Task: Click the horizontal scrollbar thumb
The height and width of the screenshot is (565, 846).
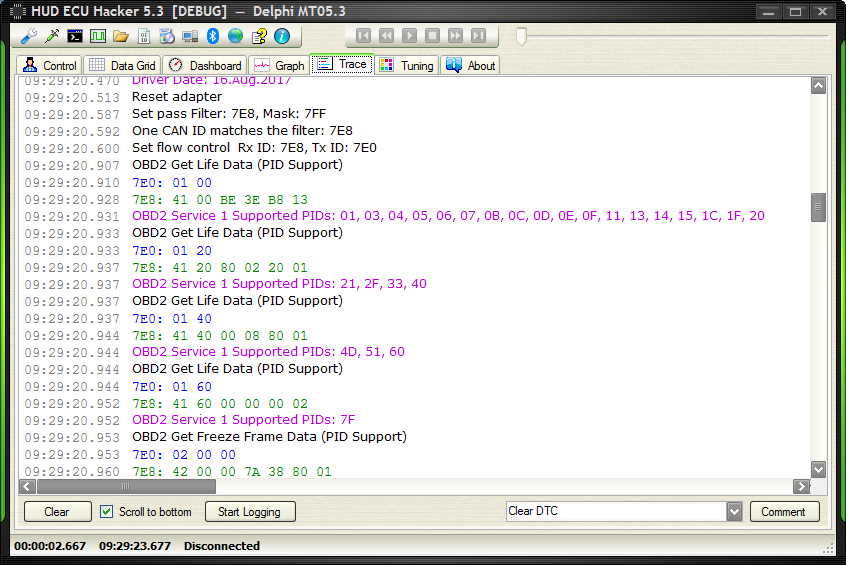Action: [x=126, y=486]
